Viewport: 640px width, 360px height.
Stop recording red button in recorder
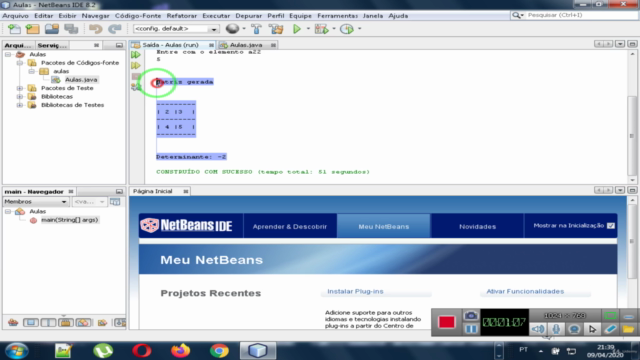[447, 322]
